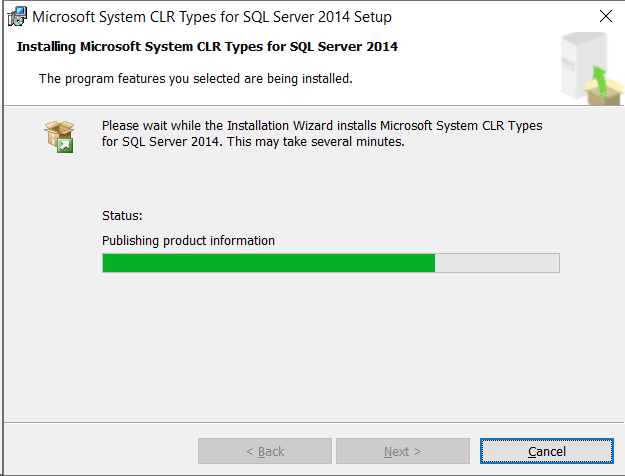Click the Setup window title text
Viewport: 625px width, 476px height.
pos(212,17)
